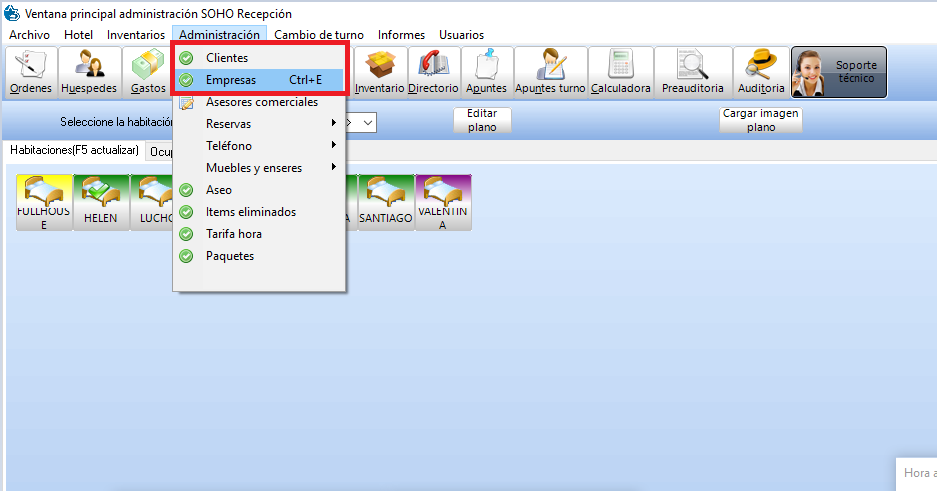Open the Informes menu
The height and width of the screenshot is (491, 937).
click(401, 35)
